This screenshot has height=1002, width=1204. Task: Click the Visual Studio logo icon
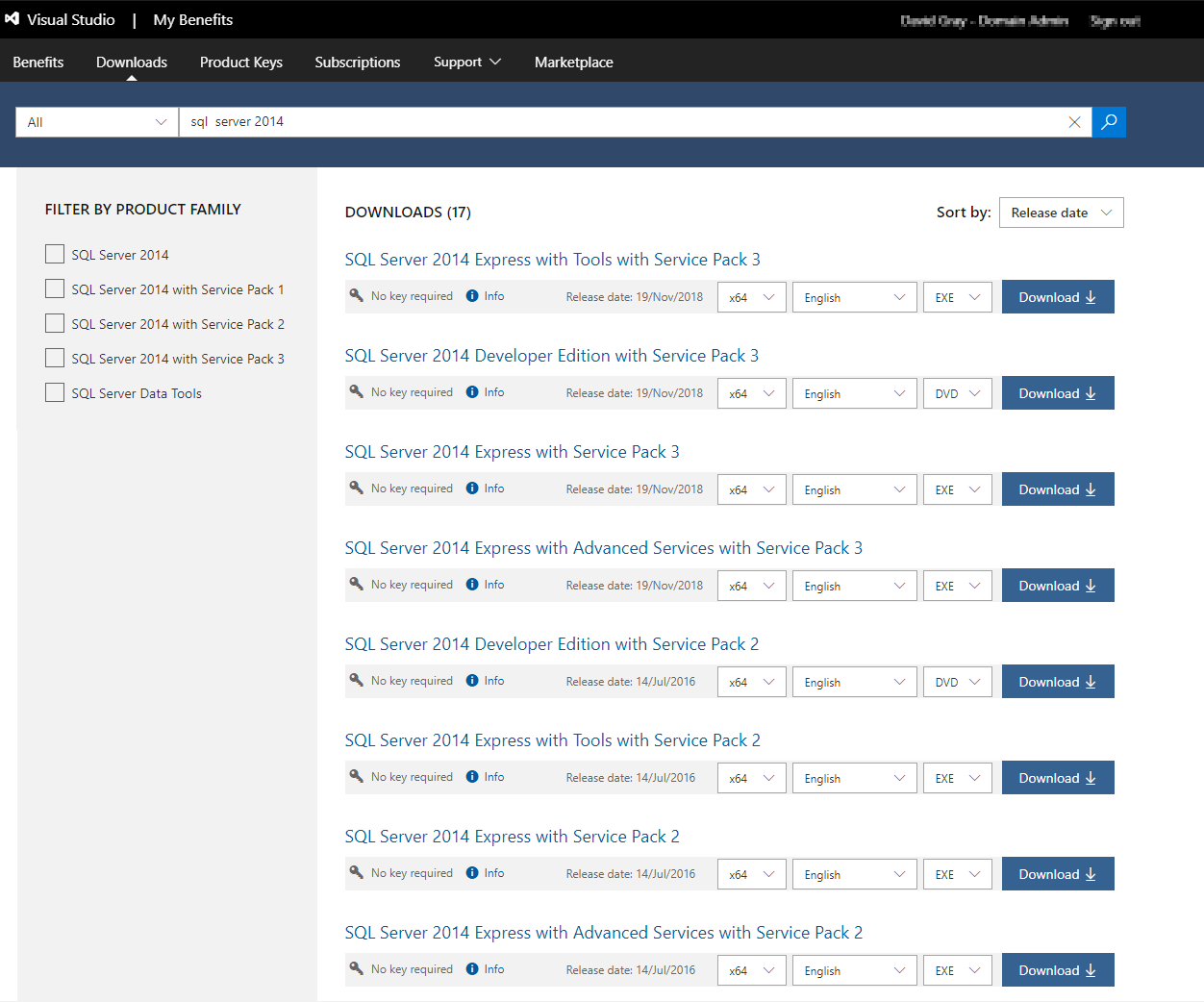[13, 19]
